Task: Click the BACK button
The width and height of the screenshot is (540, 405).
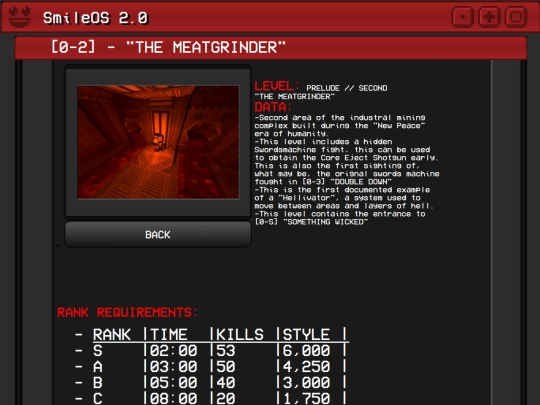Action: pyautogui.click(x=158, y=235)
